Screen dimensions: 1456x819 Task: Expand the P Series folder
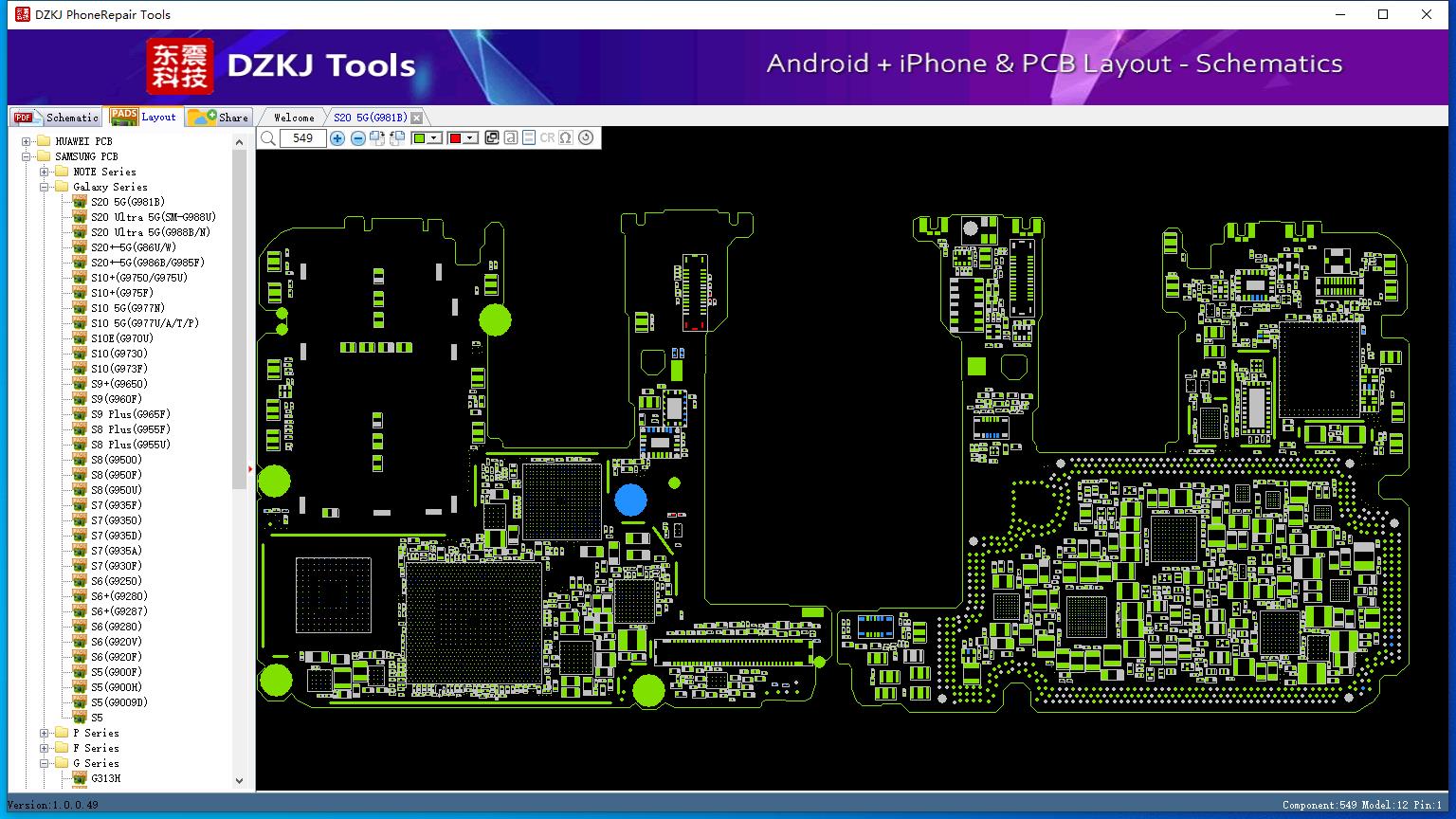tap(45, 733)
